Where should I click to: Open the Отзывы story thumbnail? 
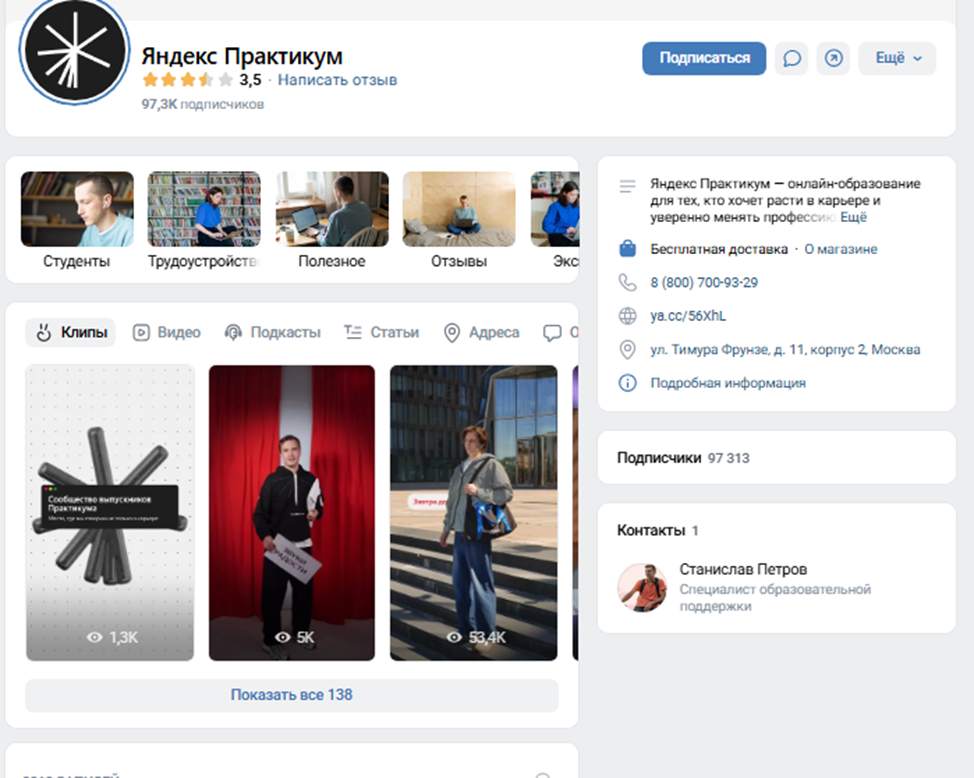click(x=459, y=209)
